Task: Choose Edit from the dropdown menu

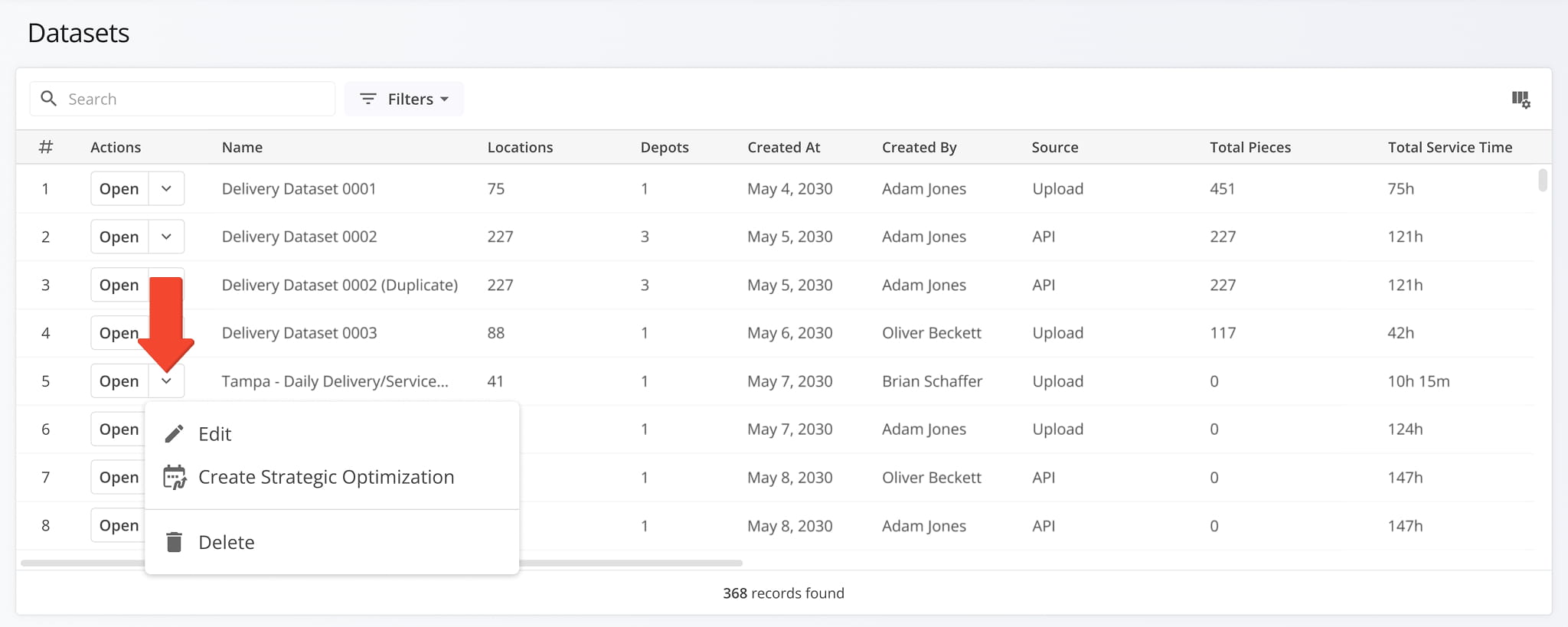Action: pos(332,434)
